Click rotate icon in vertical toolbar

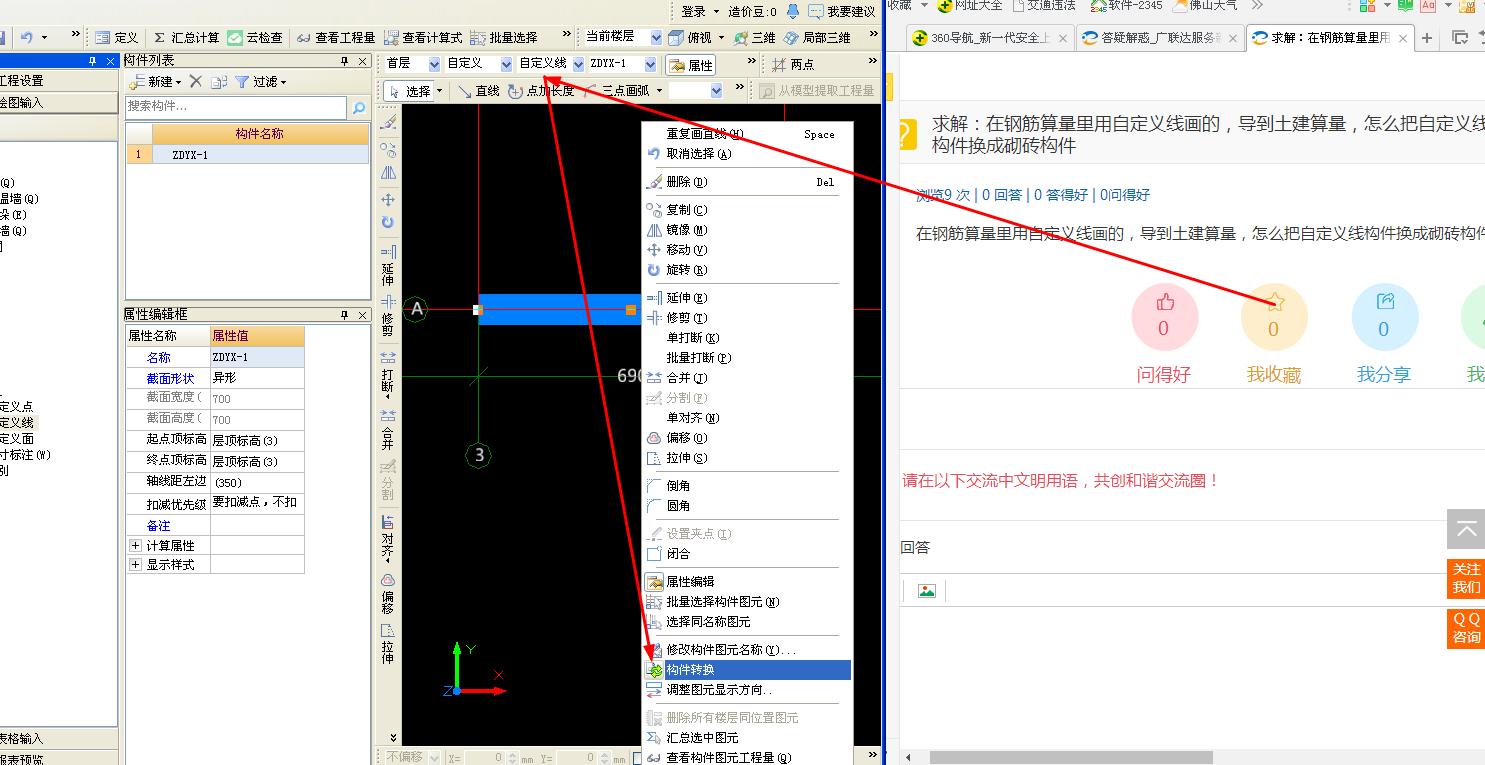(x=388, y=222)
